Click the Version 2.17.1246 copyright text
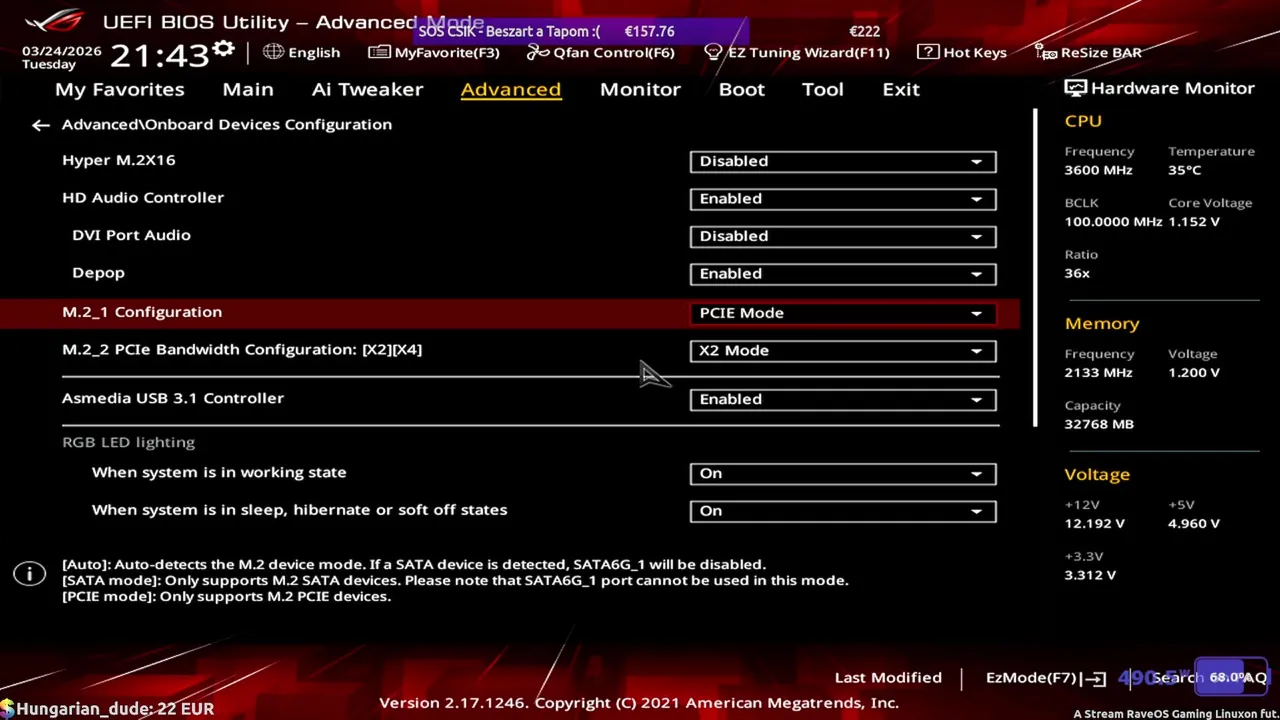Viewport: 1280px width, 720px height. tap(639, 703)
